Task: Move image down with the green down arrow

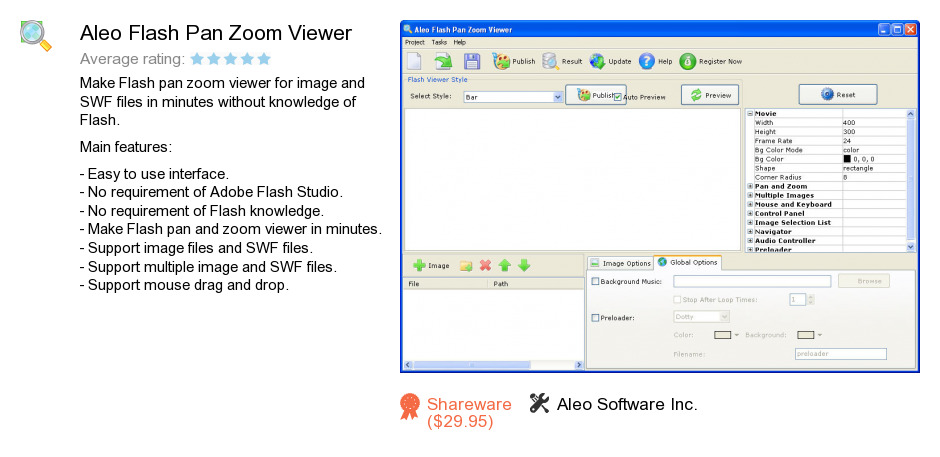Action: pyautogui.click(x=524, y=265)
